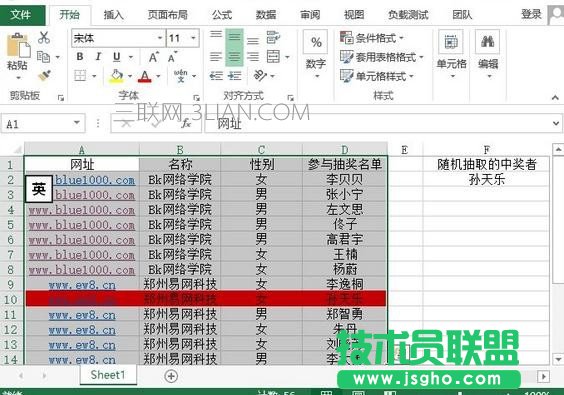564x395 pixels.
Task: Increase the cell indent
Action: pos(235,76)
